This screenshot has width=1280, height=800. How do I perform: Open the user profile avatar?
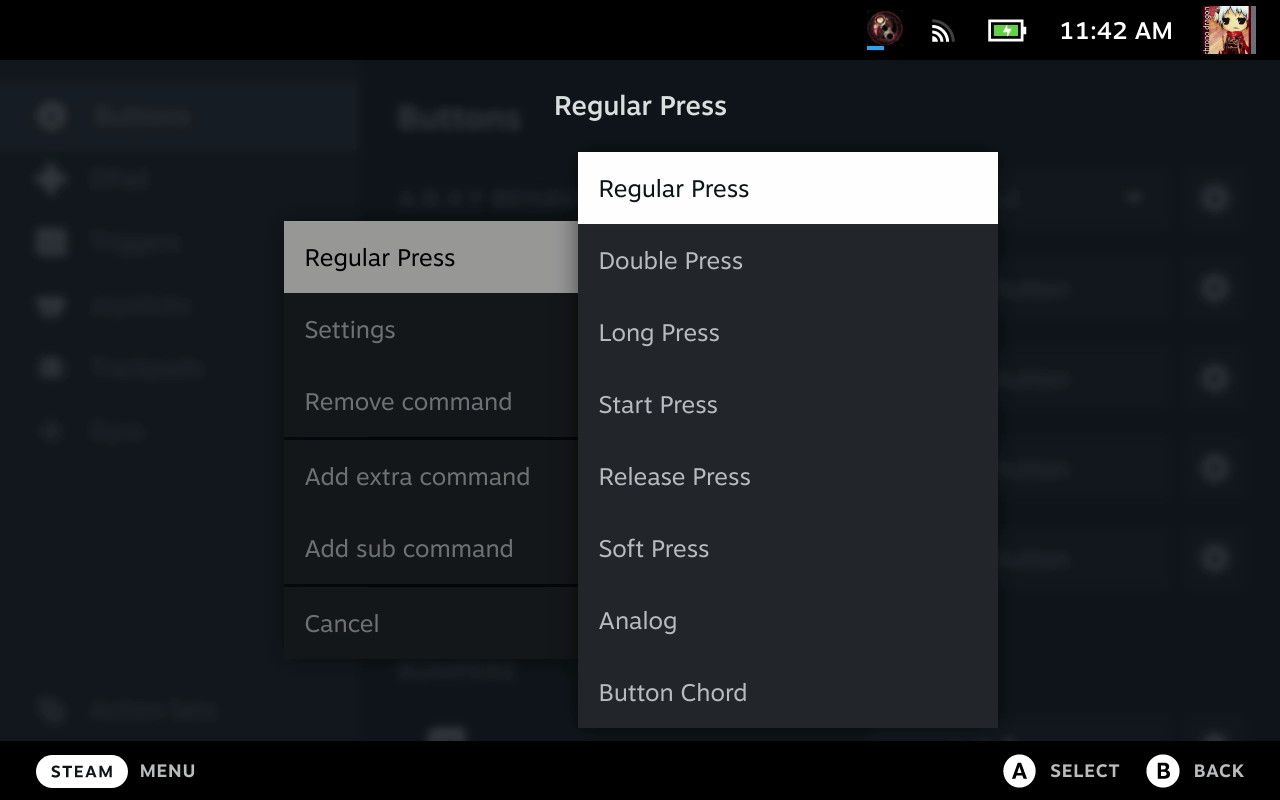point(1229,30)
